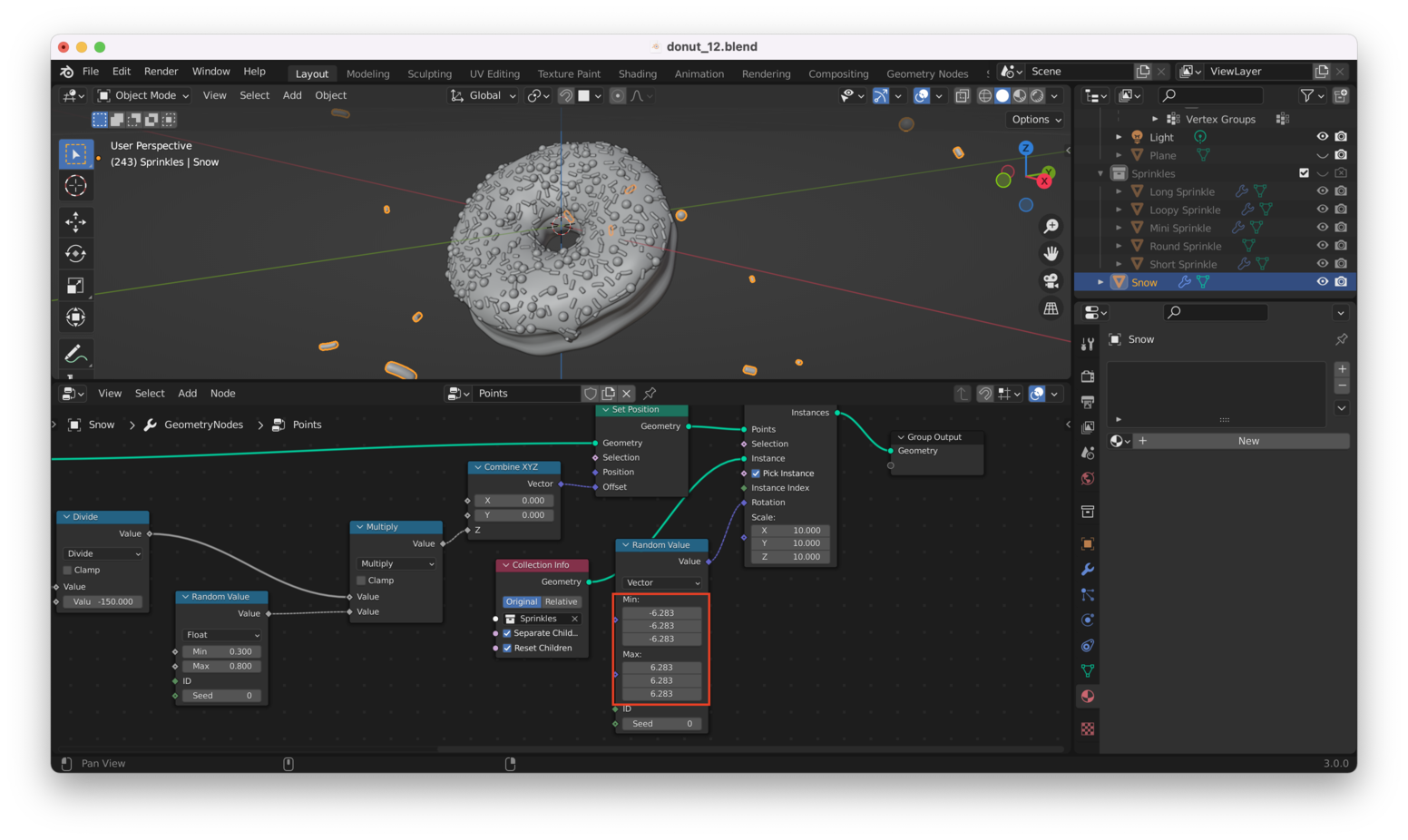Click the zoom magnifier viewport gizmo
This screenshot has height=840, width=1408.
click(x=1051, y=226)
